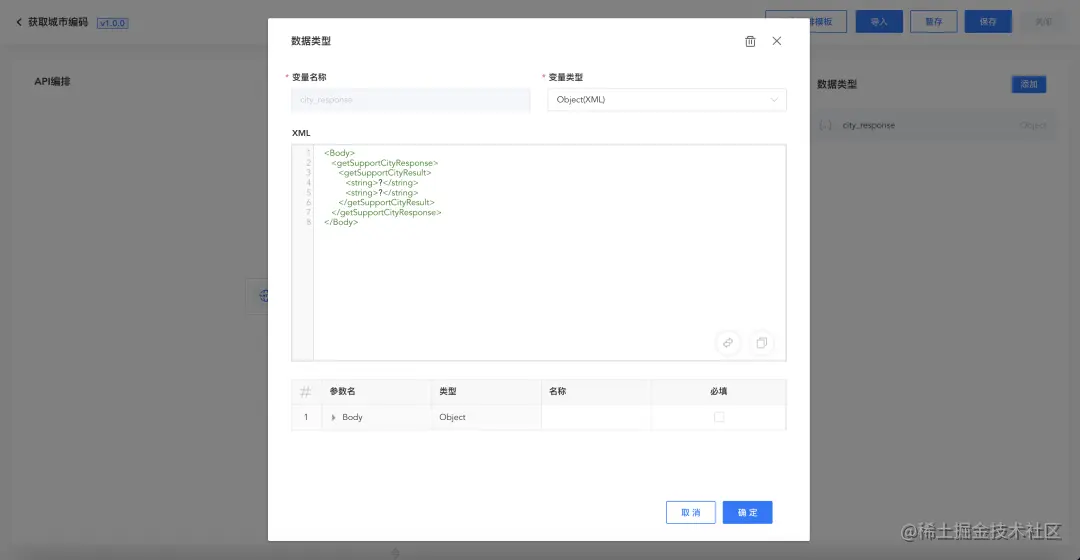Click the 变量名称 city_response input field
The image size is (1080, 560).
click(411, 100)
